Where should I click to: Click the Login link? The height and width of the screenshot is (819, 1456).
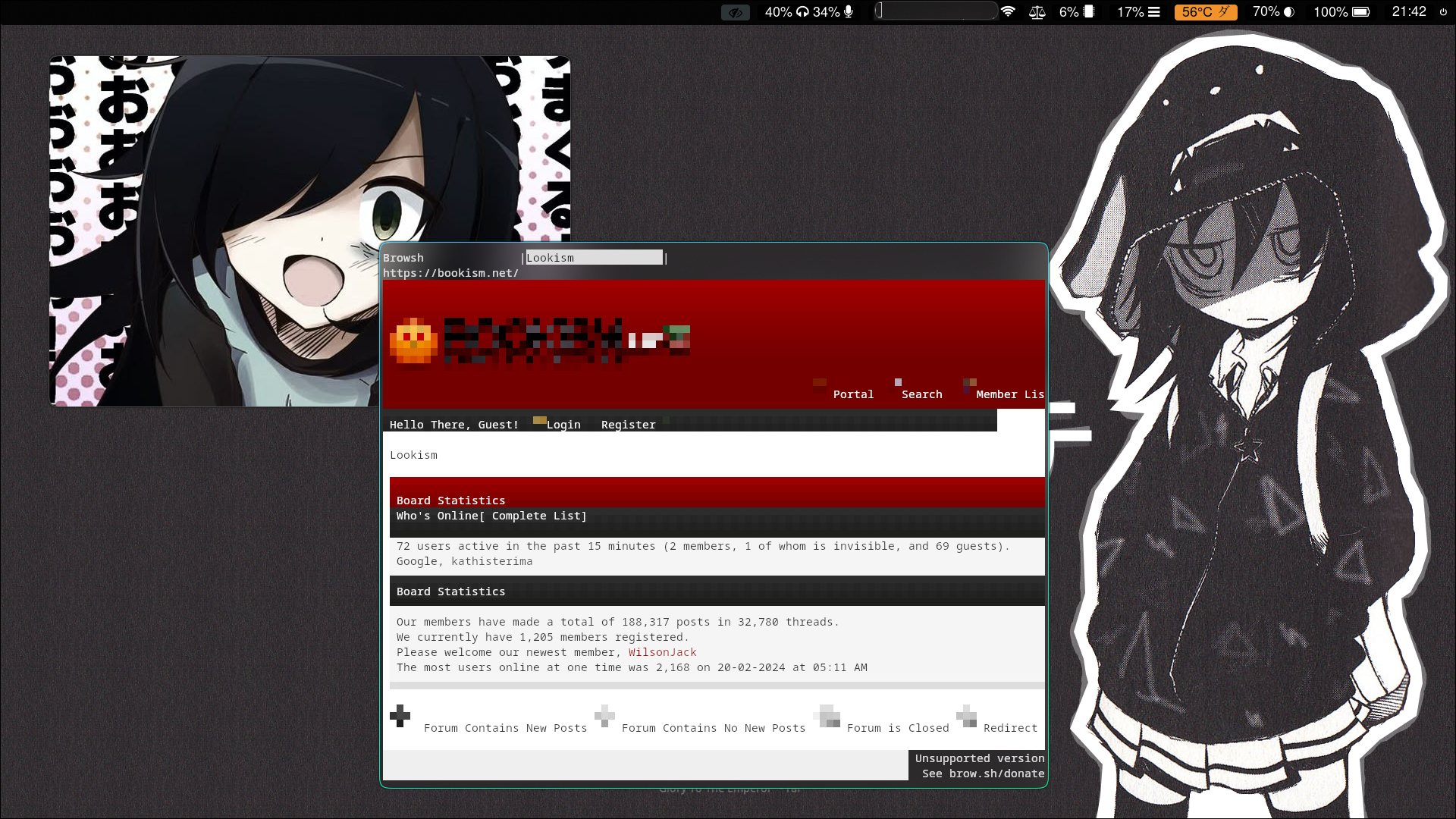pyautogui.click(x=563, y=425)
